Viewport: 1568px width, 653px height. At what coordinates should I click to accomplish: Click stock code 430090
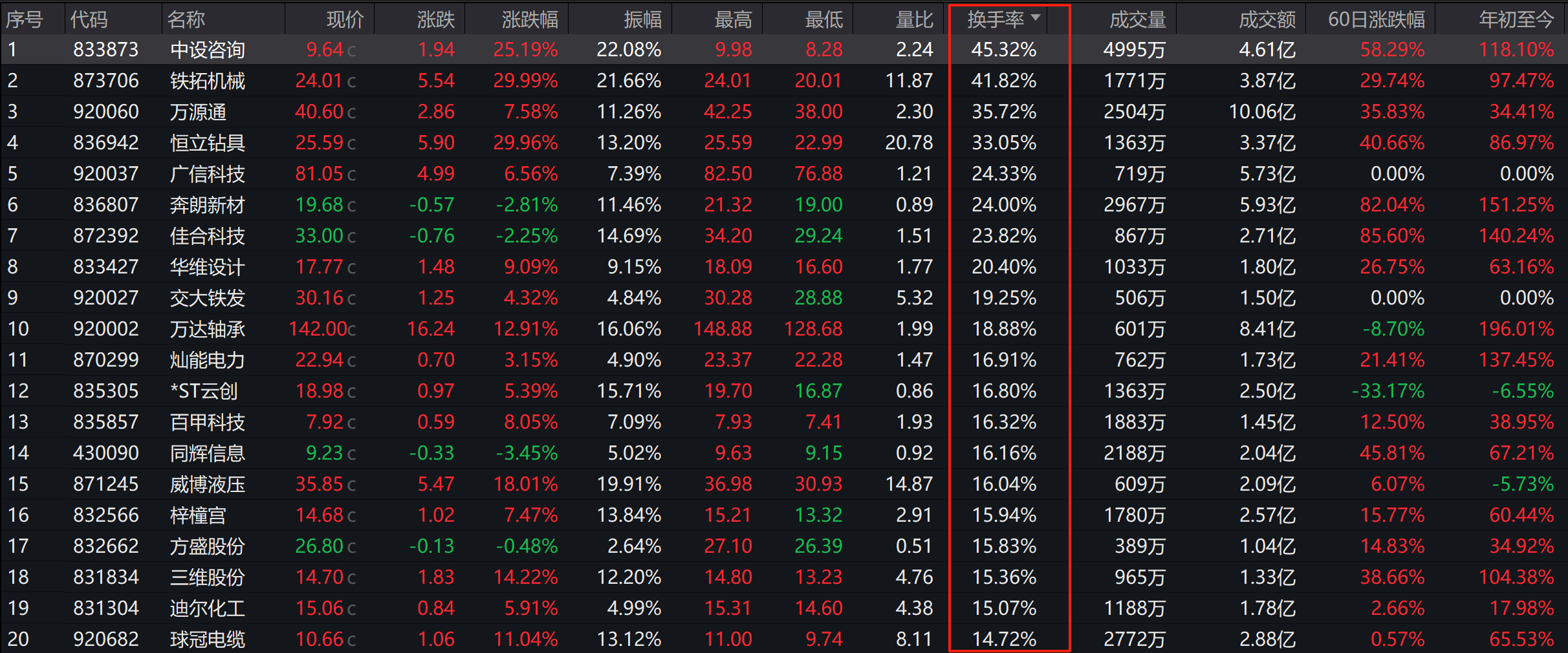(106, 453)
